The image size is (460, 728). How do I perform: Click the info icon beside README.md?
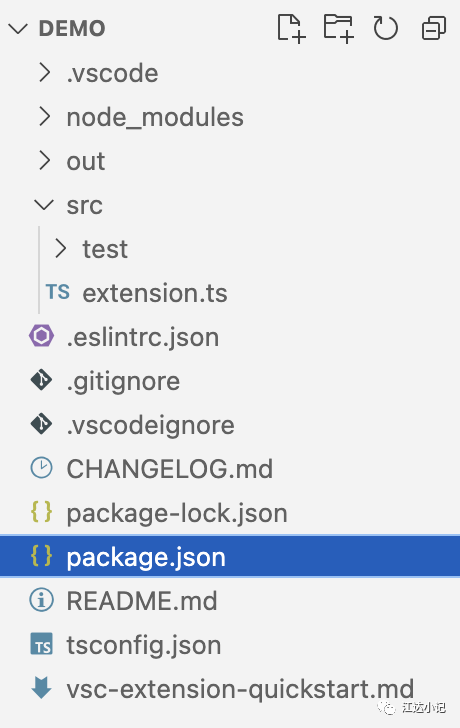point(41,600)
